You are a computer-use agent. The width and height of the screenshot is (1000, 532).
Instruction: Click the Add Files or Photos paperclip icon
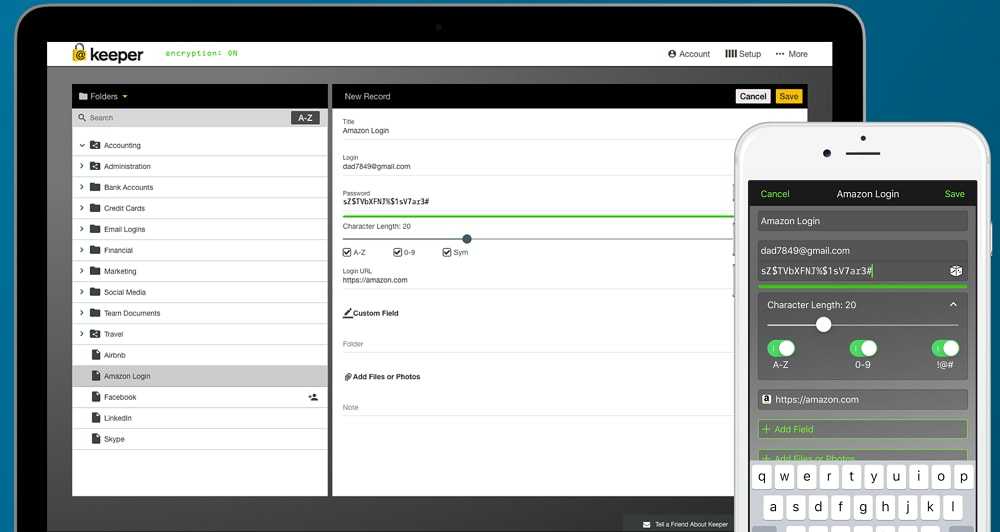pyautogui.click(x=348, y=377)
